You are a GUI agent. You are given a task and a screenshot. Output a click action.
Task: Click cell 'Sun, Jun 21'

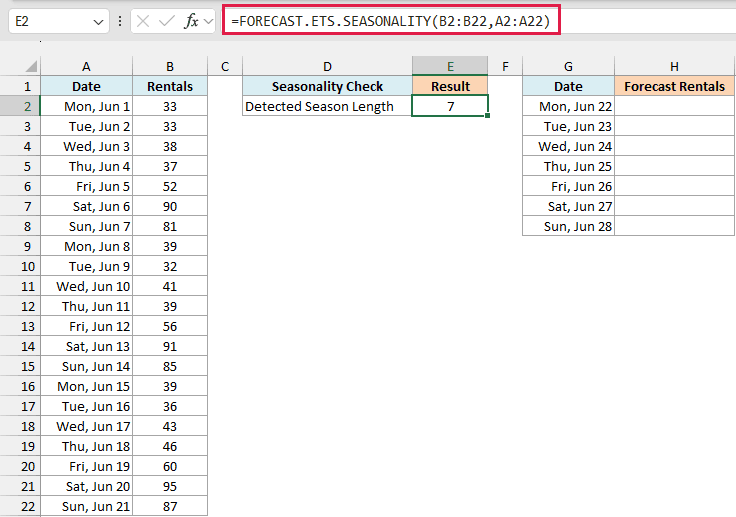[86, 506]
